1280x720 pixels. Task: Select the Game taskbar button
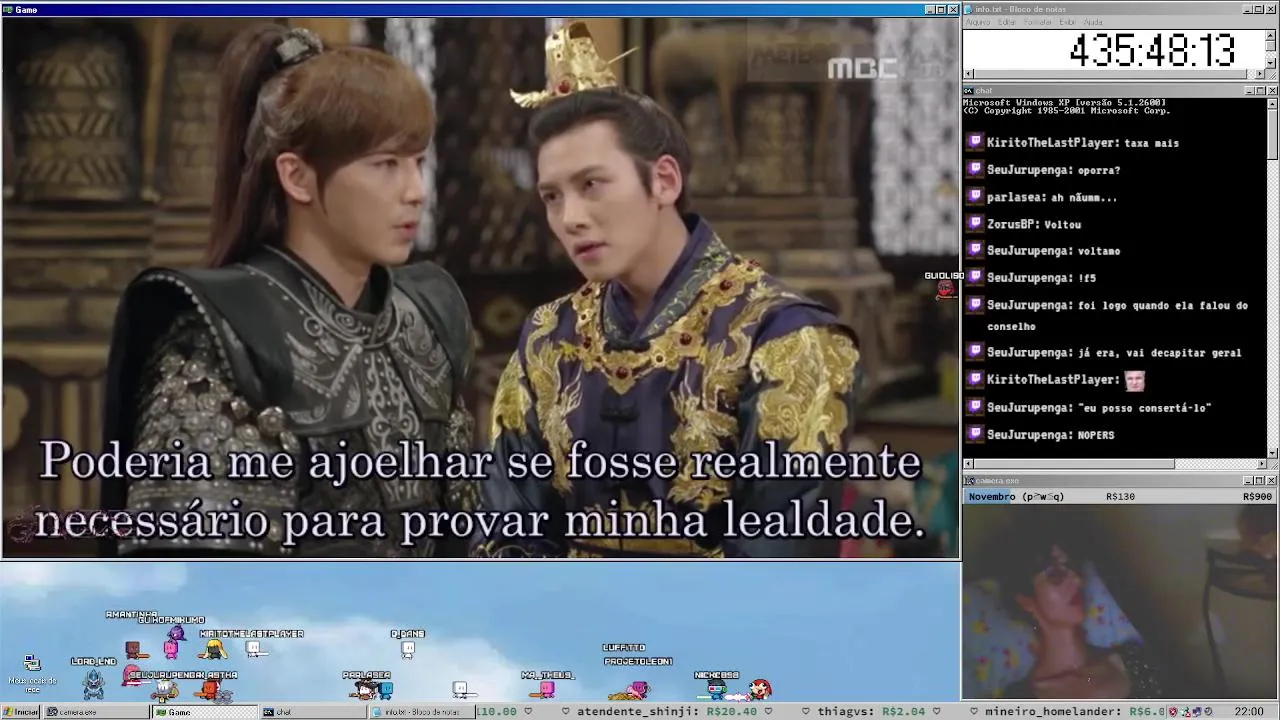[204, 712]
